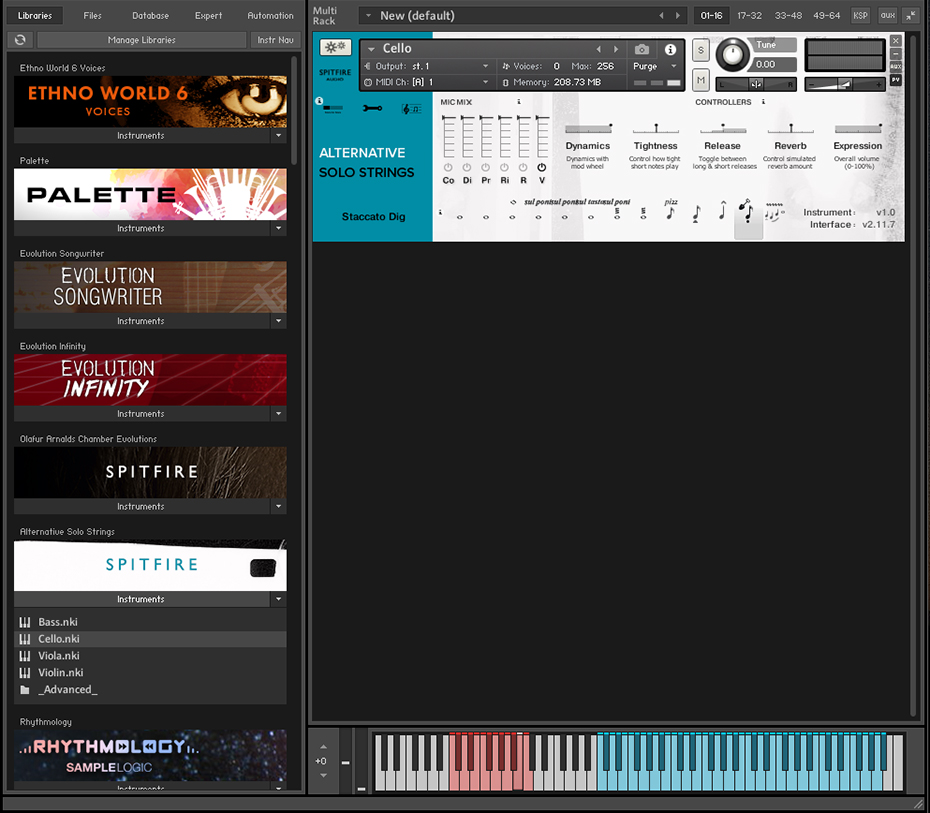The image size is (930, 813).
Task: Click the MIC MIX info icon
Action: click(519, 102)
